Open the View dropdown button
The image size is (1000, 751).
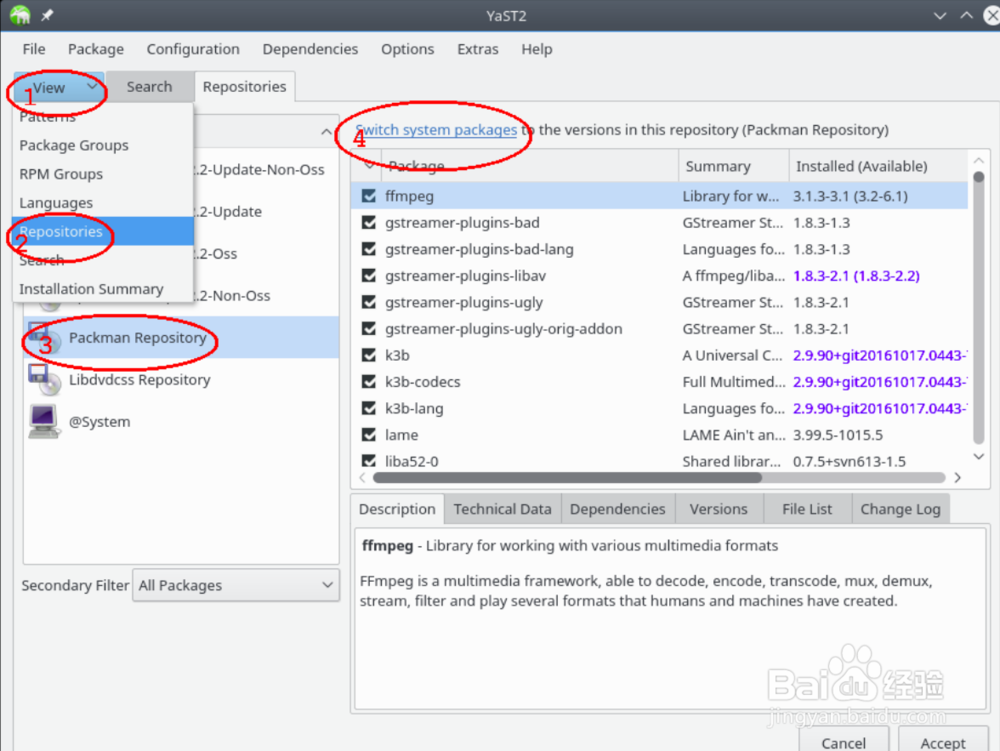59,87
